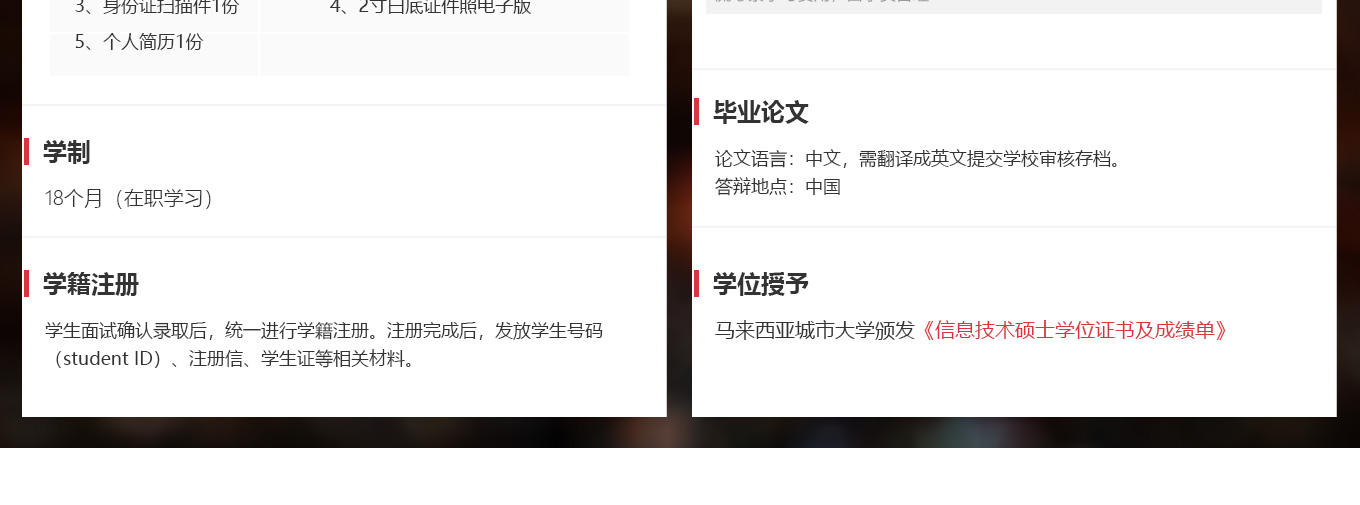Select the 学籍注册 section heading
This screenshot has height=505, width=1360.
(x=90, y=284)
